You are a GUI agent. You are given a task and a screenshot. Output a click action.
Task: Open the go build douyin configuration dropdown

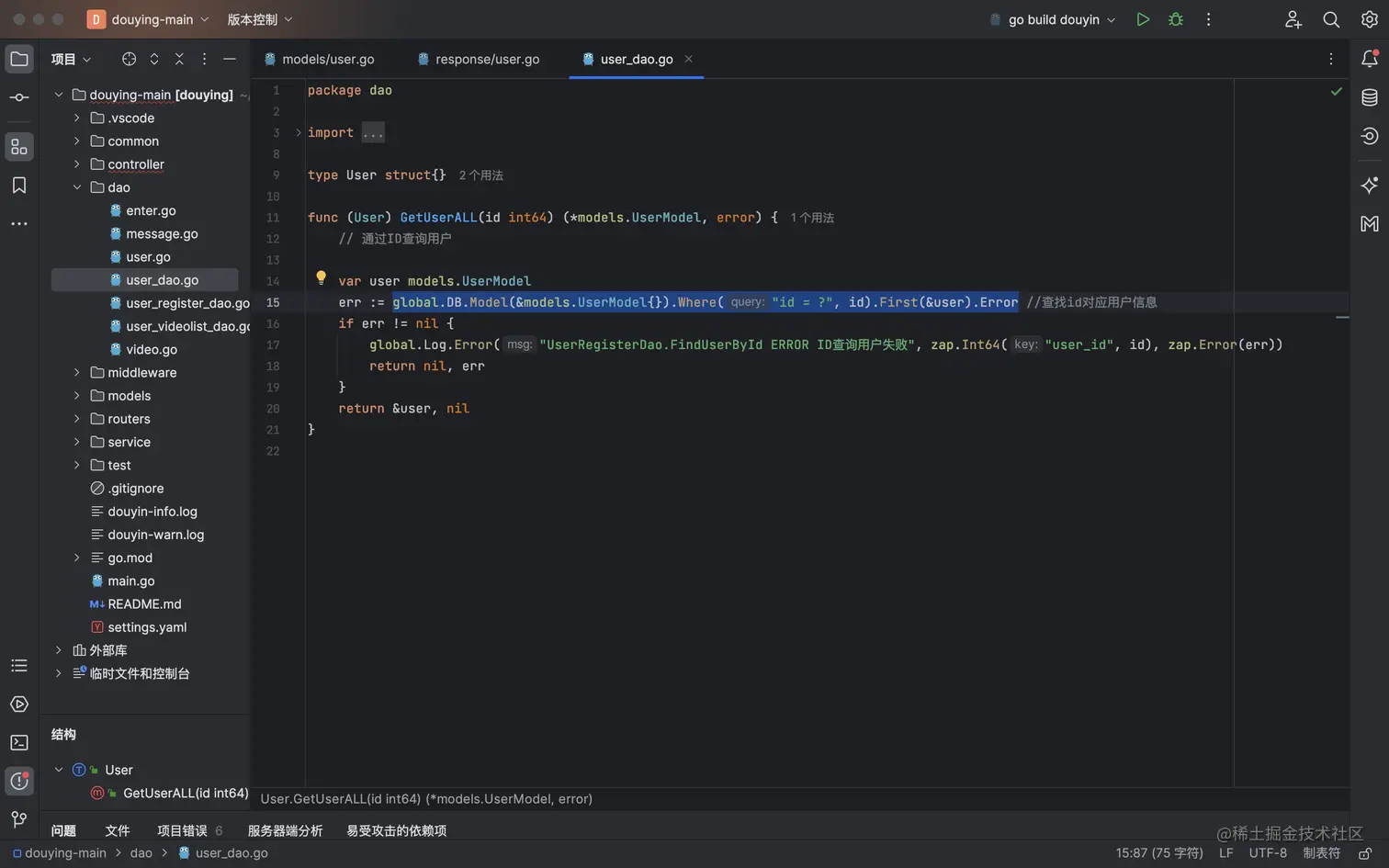[1054, 19]
